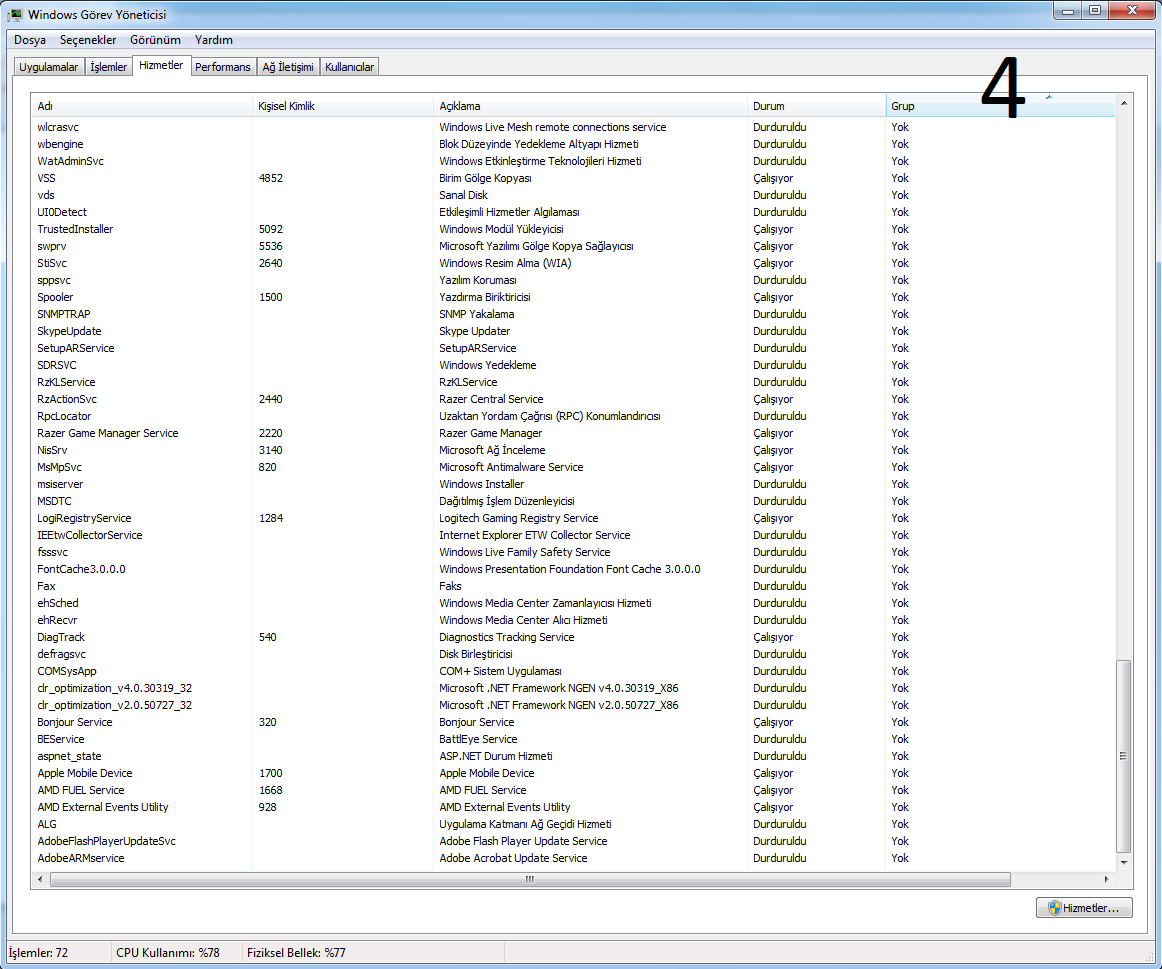
Task: Select the sppsvc service
Action: click(54, 281)
